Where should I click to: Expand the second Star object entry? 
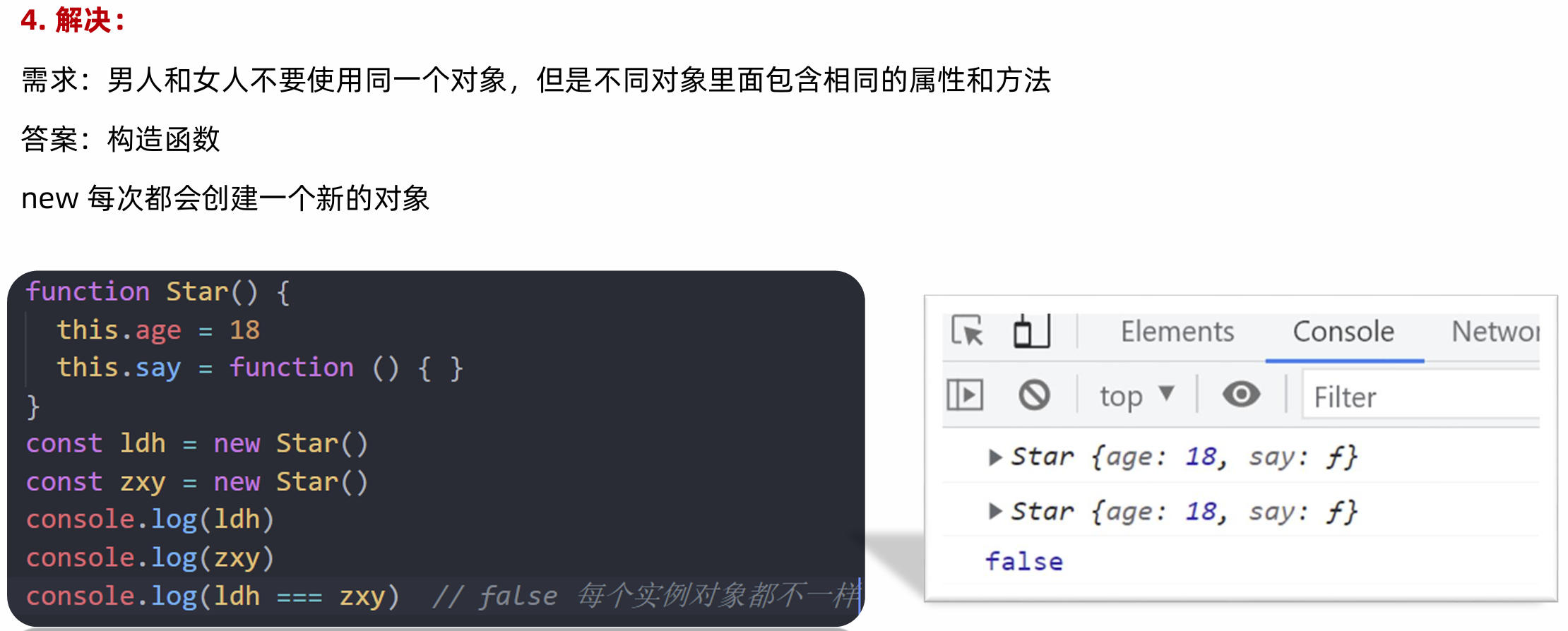[995, 511]
